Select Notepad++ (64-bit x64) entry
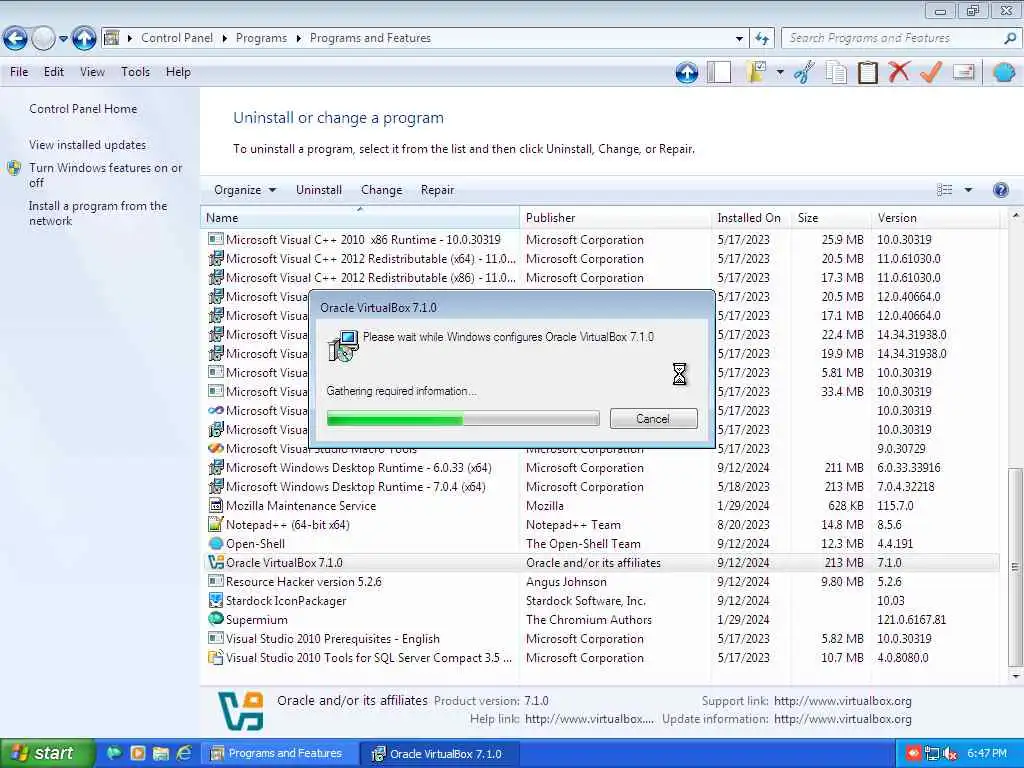1024x768 pixels. click(600, 525)
